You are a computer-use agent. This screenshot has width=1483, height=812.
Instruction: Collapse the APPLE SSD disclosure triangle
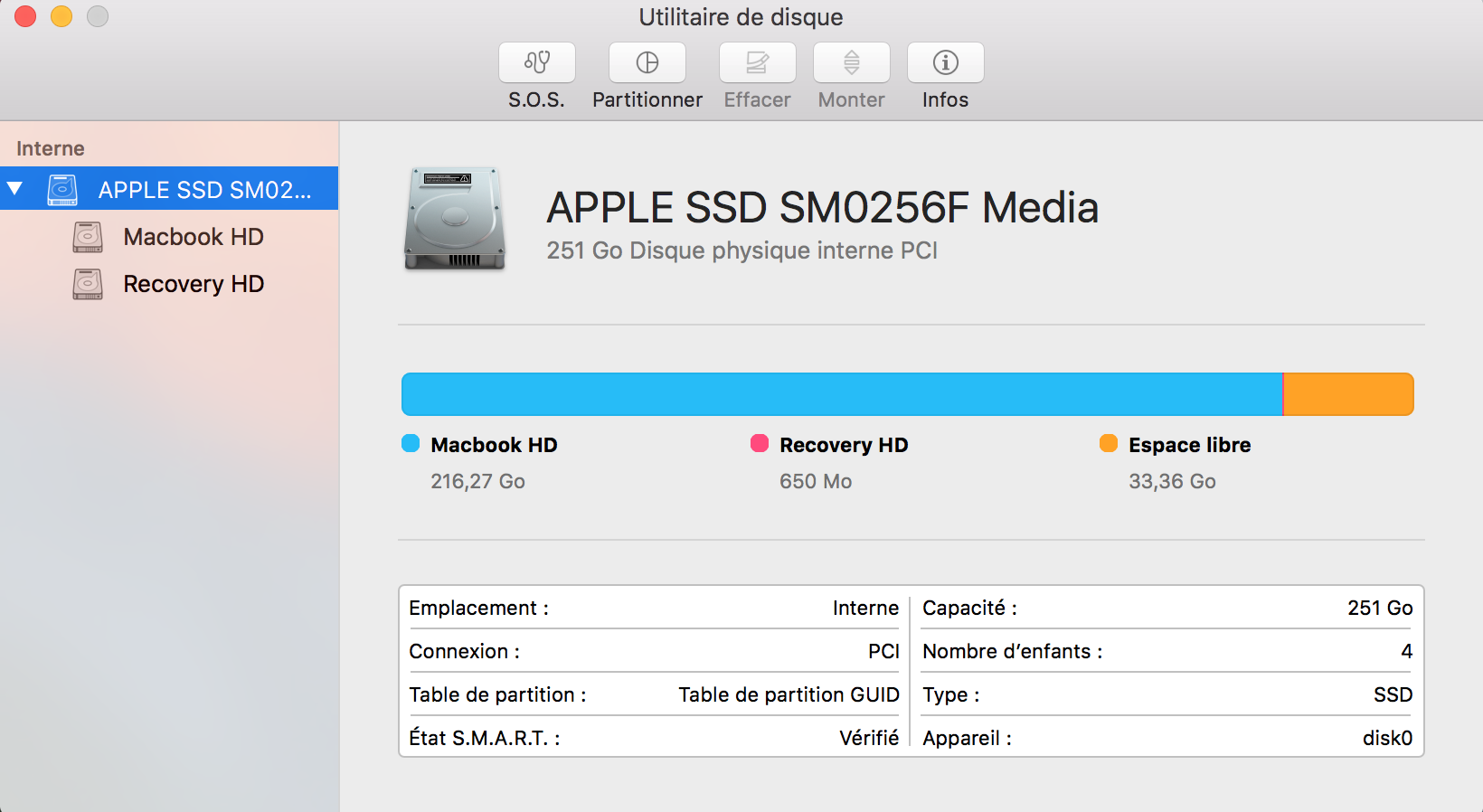(14, 189)
